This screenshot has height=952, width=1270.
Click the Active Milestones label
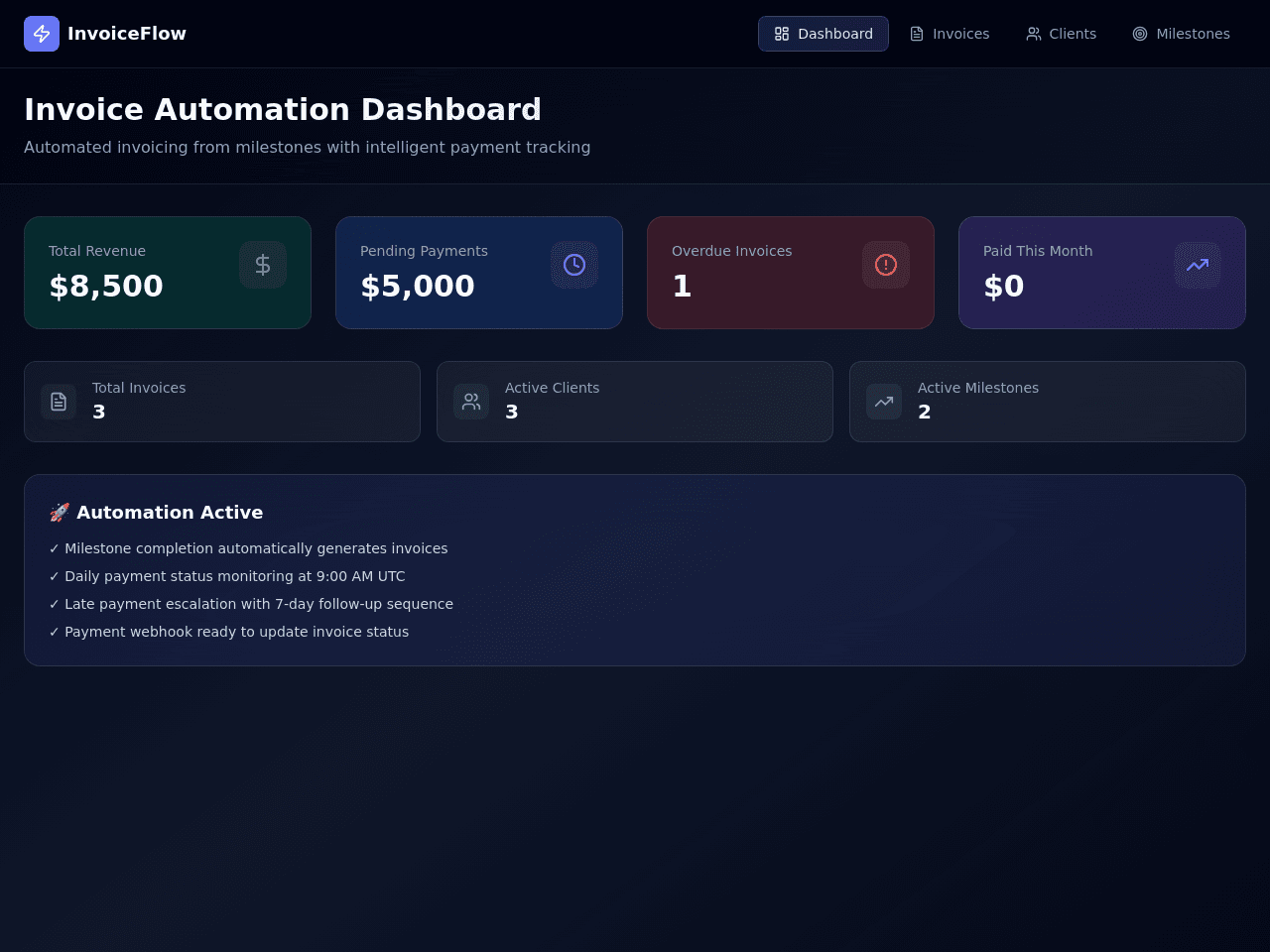pyautogui.click(x=978, y=388)
